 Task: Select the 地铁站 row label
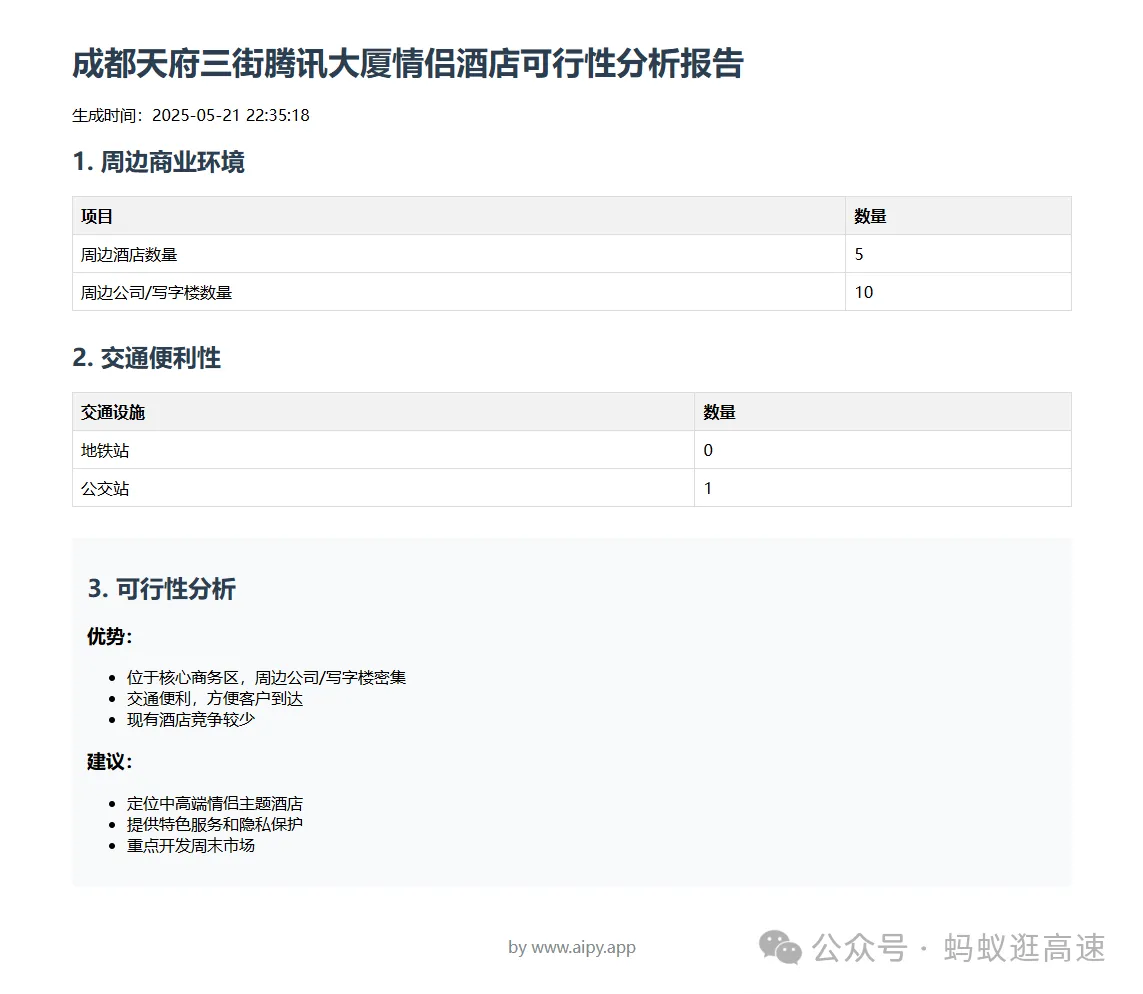104,450
